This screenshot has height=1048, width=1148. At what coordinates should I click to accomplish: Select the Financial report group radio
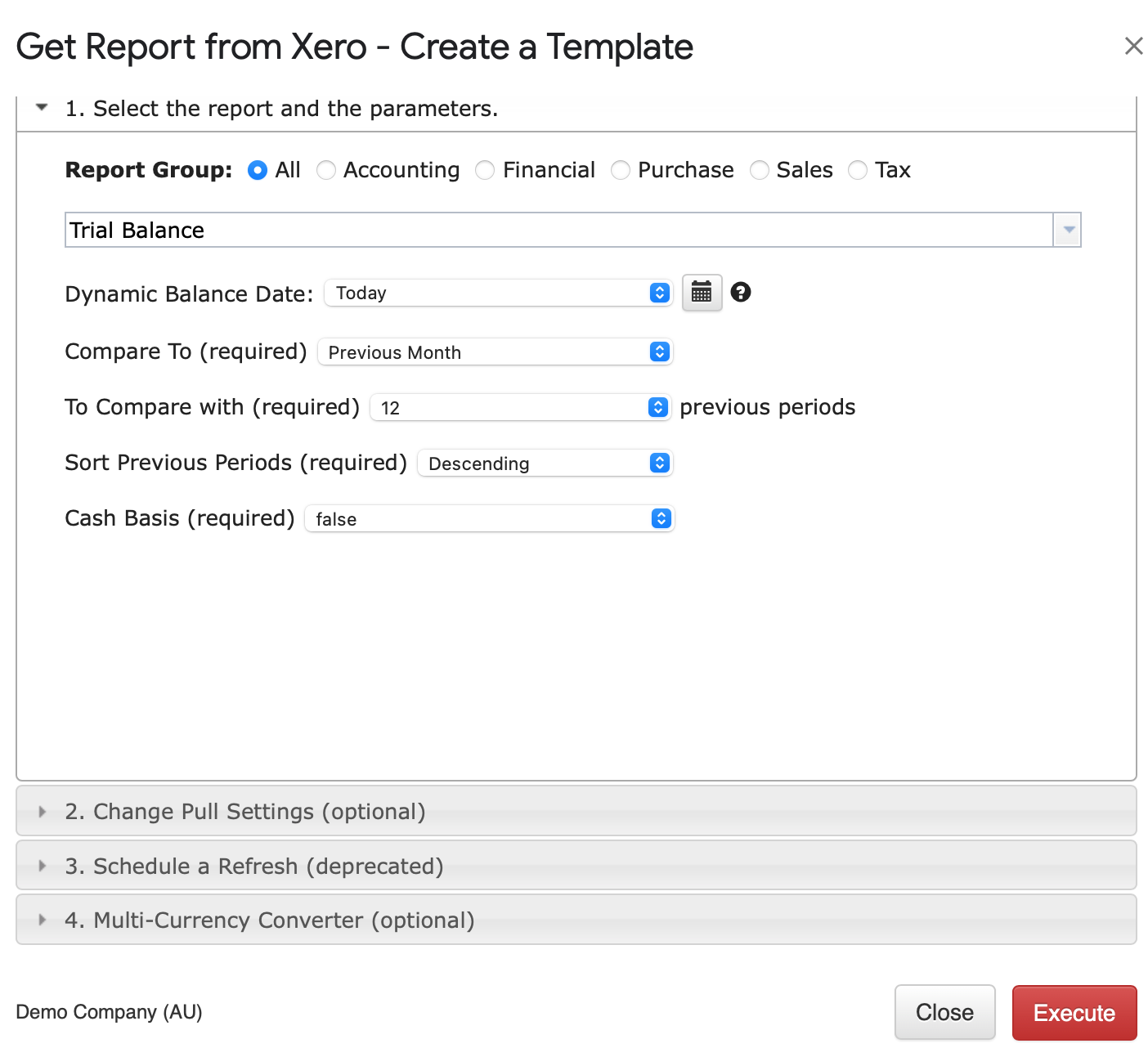(x=485, y=170)
